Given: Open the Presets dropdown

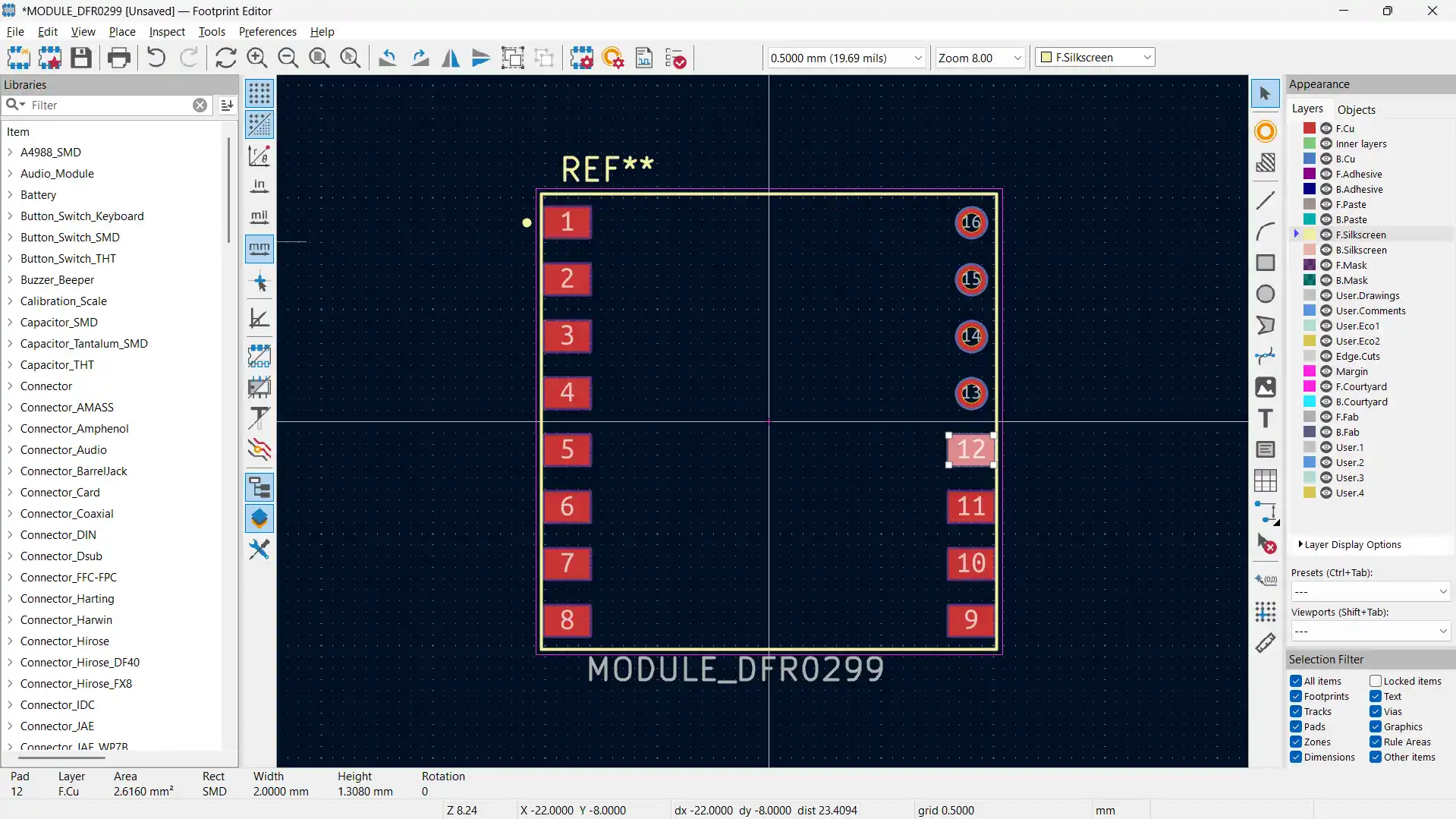Looking at the screenshot, I should coord(1370,591).
